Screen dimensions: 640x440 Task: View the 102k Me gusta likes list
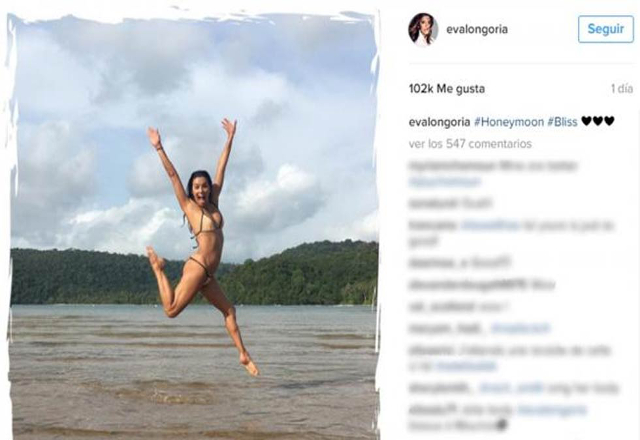pos(447,89)
